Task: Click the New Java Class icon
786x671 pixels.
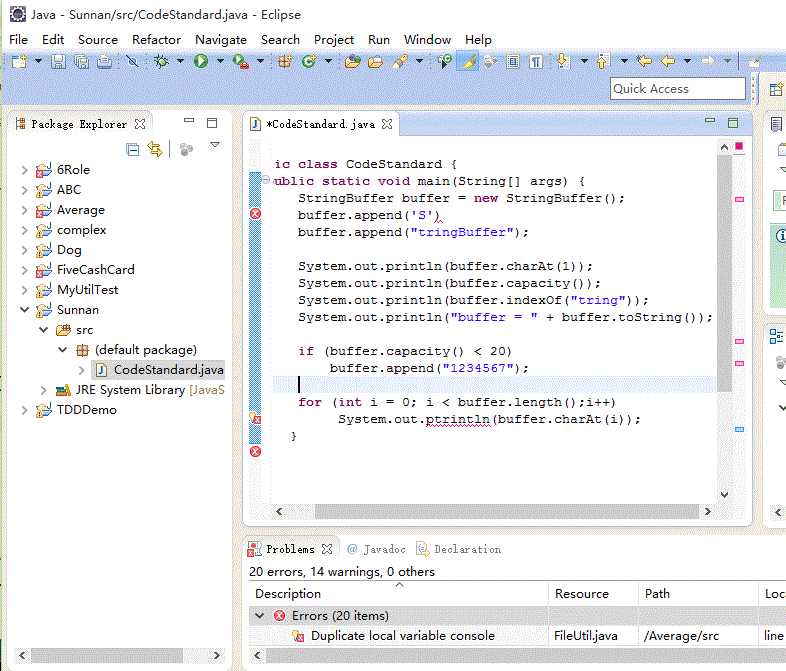Action: (x=309, y=61)
